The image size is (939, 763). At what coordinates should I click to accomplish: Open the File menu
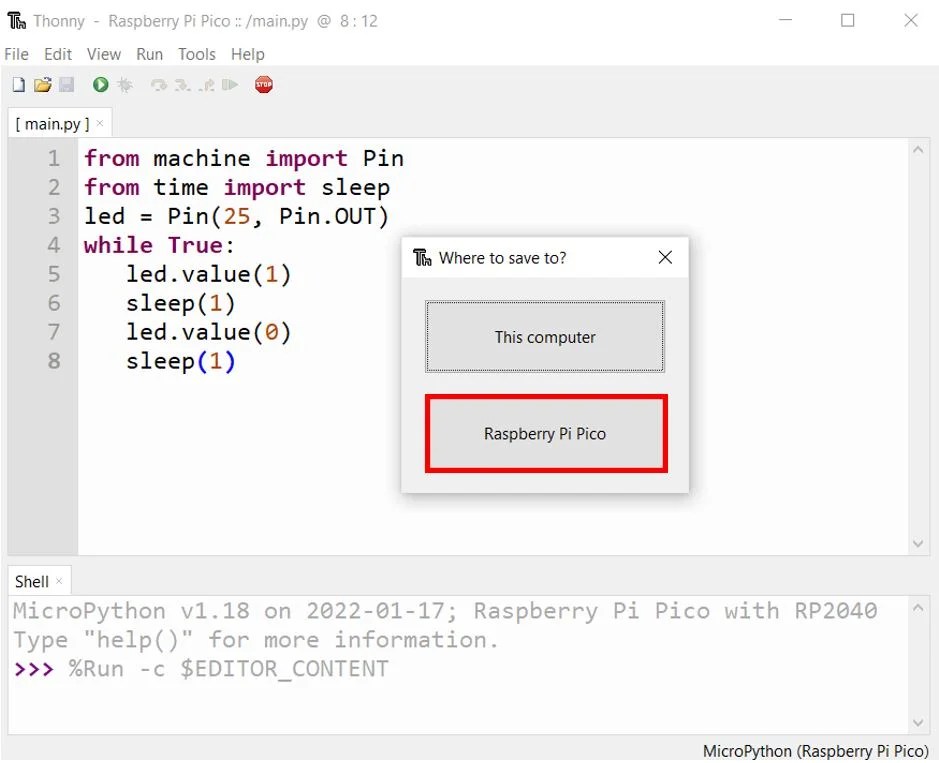16,54
